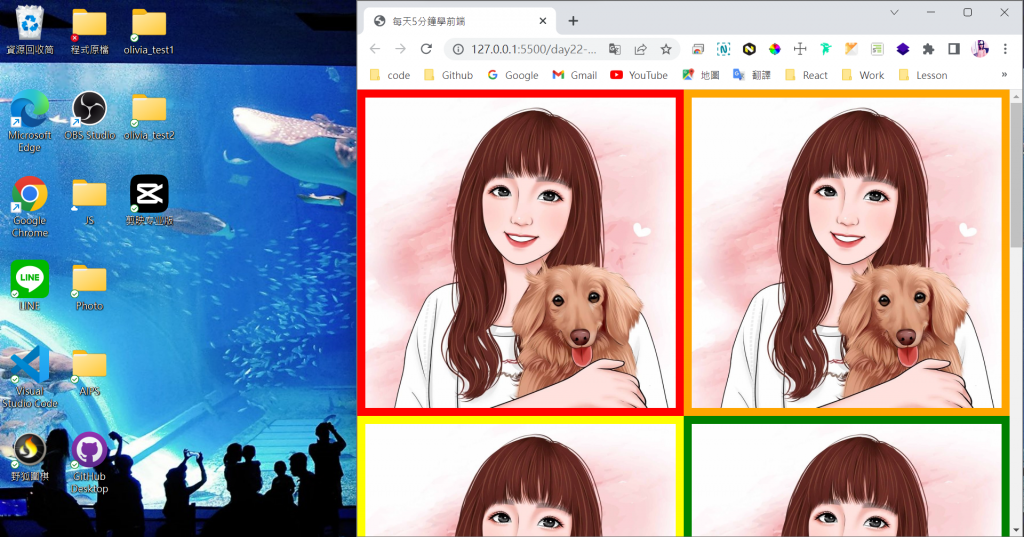Expand the tab search chevron
1024x537 pixels.
[894, 12]
